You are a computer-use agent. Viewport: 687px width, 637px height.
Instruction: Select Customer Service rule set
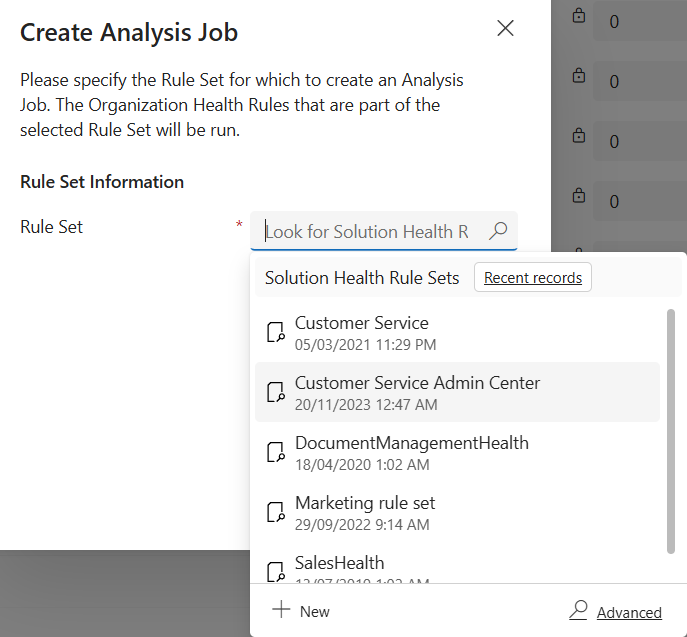pos(361,324)
